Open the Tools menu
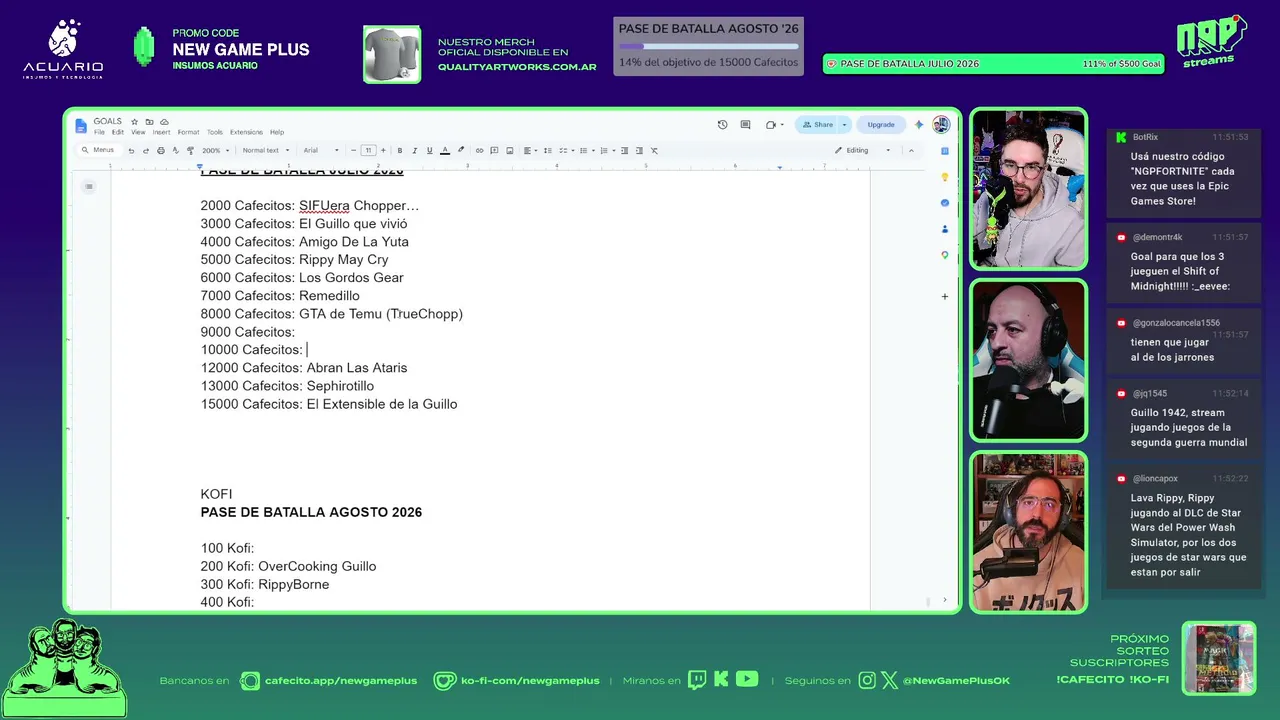This screenshot has height=720, width=1280. (x=215, y=132)
